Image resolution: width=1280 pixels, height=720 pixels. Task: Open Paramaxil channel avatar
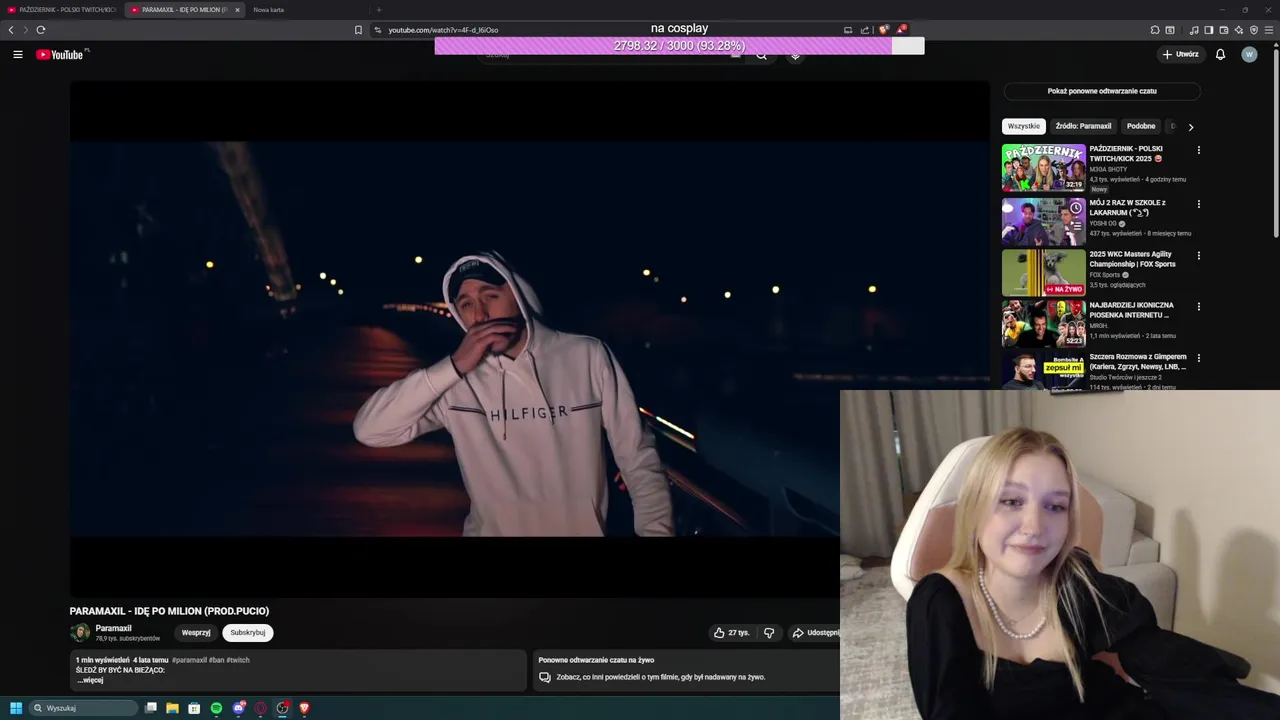point(80,633)
